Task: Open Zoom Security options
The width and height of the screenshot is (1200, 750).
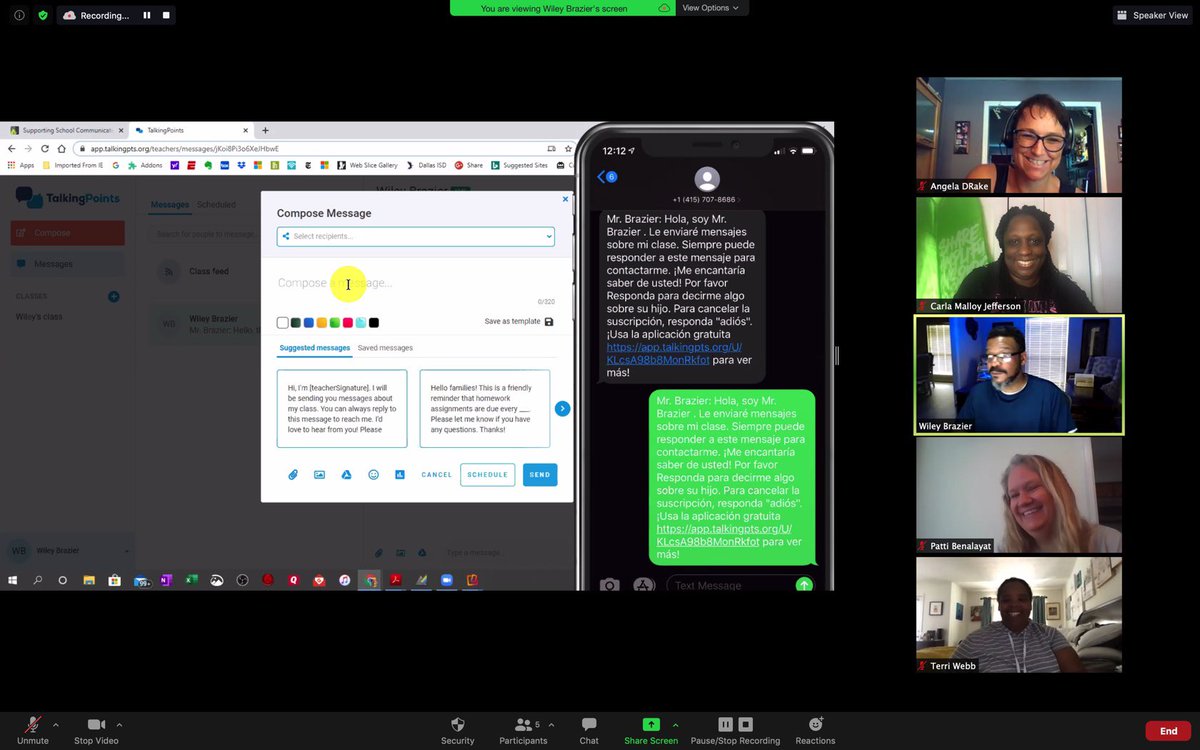Action: [458, 730]
